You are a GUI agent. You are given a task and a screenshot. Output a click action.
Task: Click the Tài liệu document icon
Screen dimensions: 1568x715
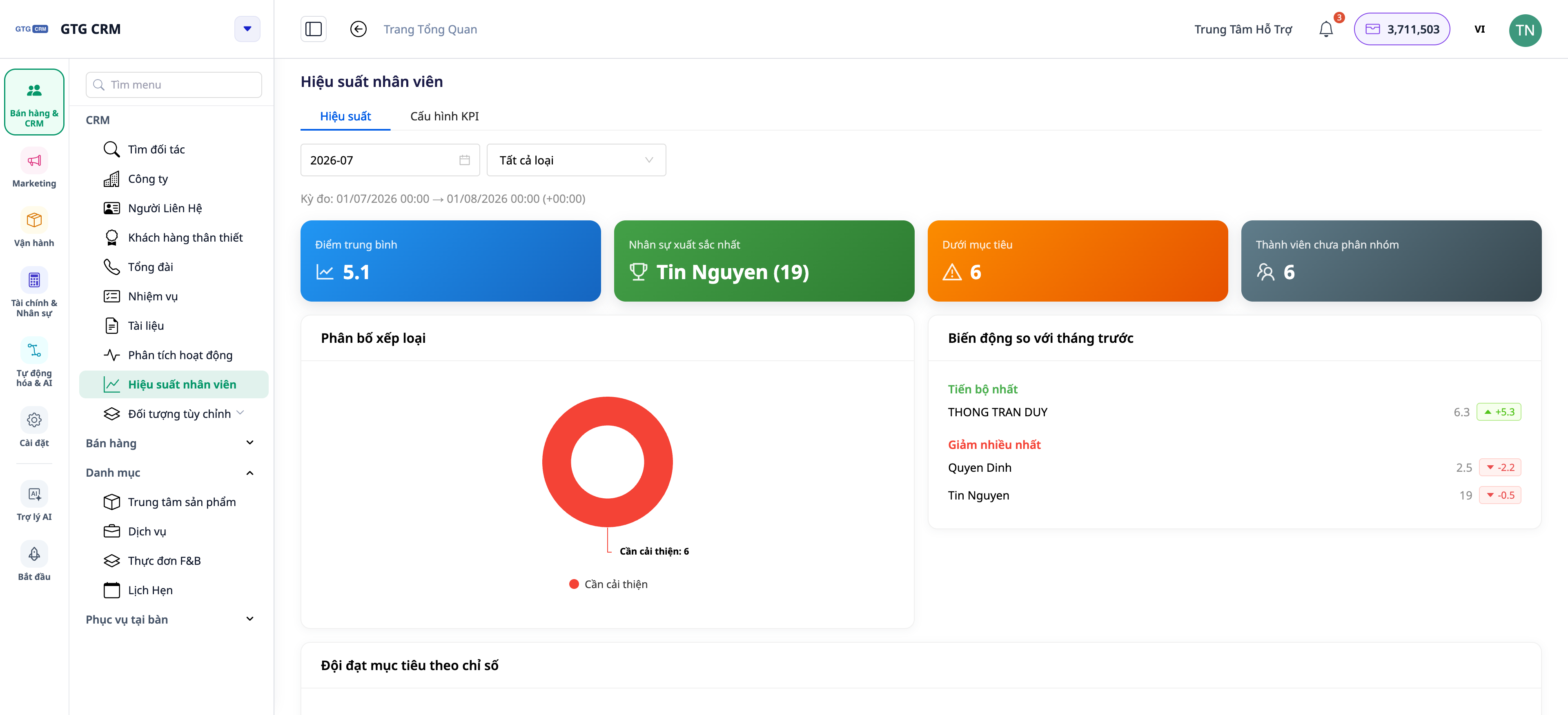[111, 326]
